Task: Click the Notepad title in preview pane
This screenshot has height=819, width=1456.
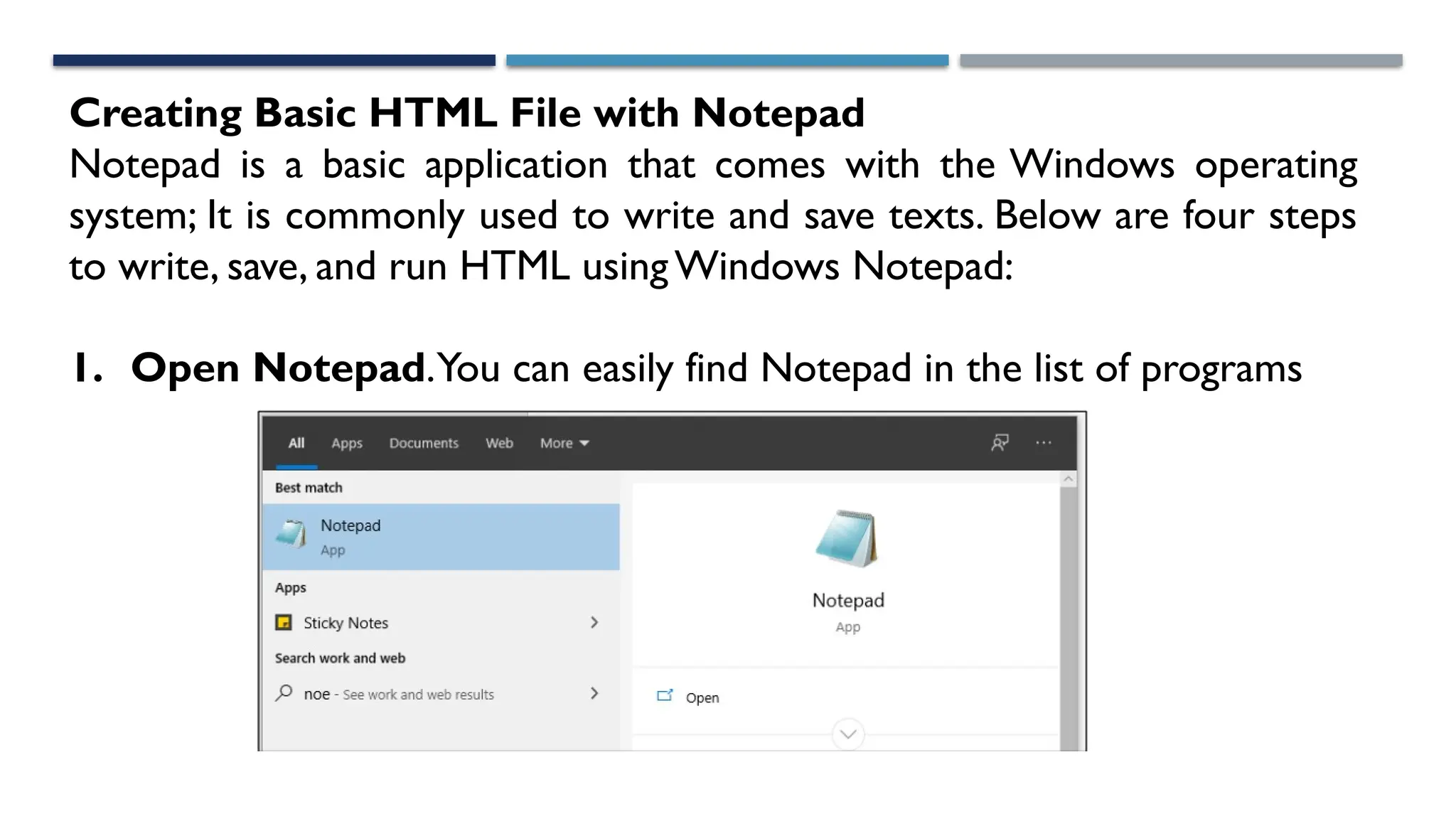Action: tap(848, 600)
